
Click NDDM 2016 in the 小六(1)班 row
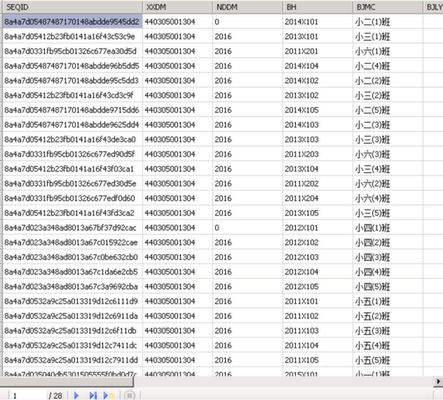(248, 51)
